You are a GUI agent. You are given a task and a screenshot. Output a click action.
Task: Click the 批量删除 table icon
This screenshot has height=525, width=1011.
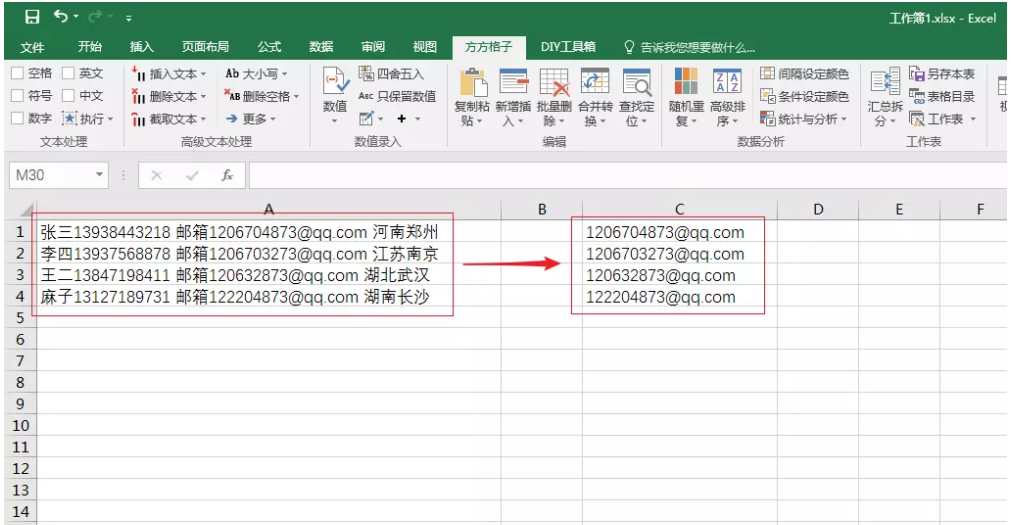pos(554,83)
